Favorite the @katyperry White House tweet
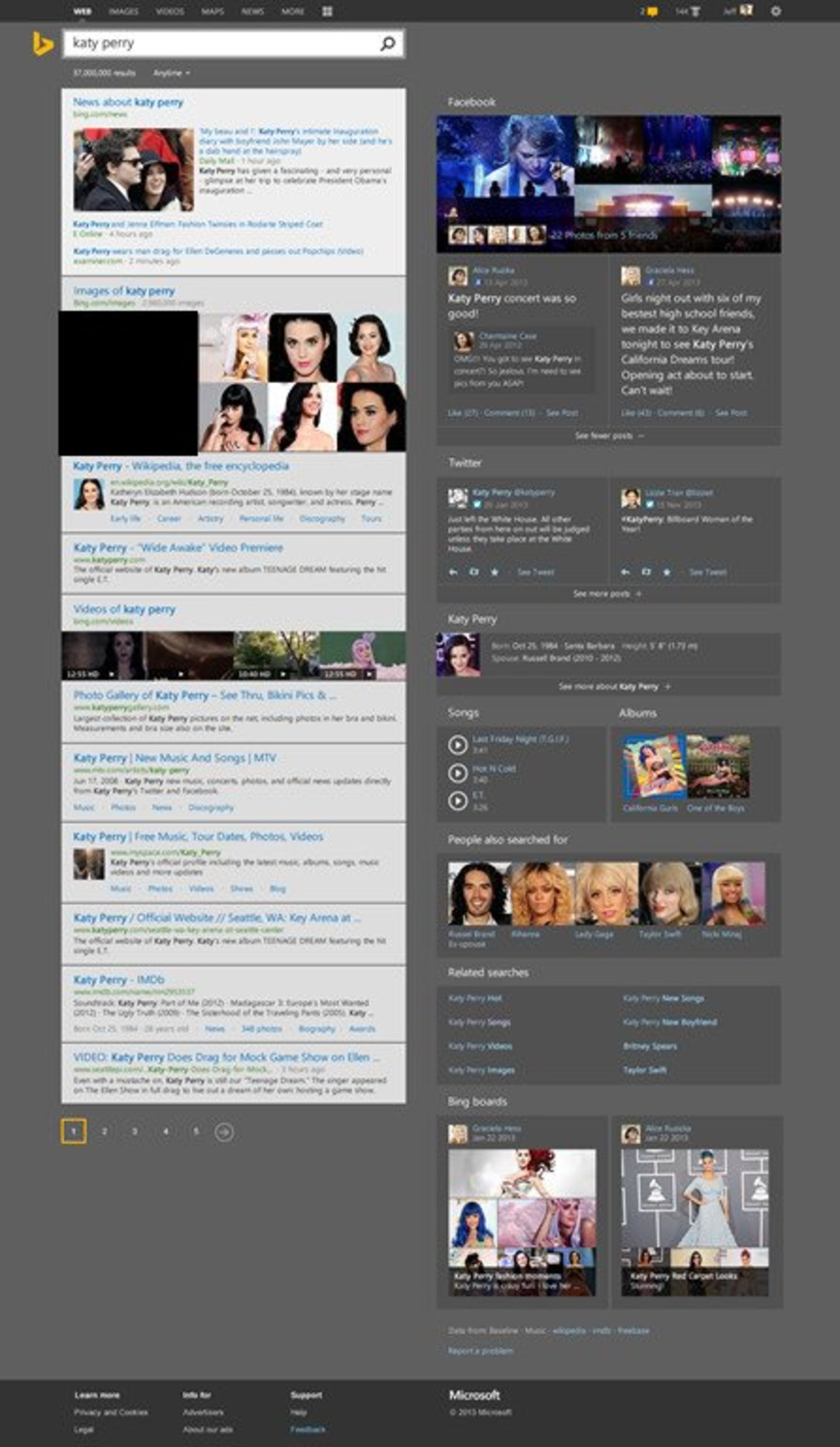The width and height of the screenshot is (840, 1447). tap(494, 572)
